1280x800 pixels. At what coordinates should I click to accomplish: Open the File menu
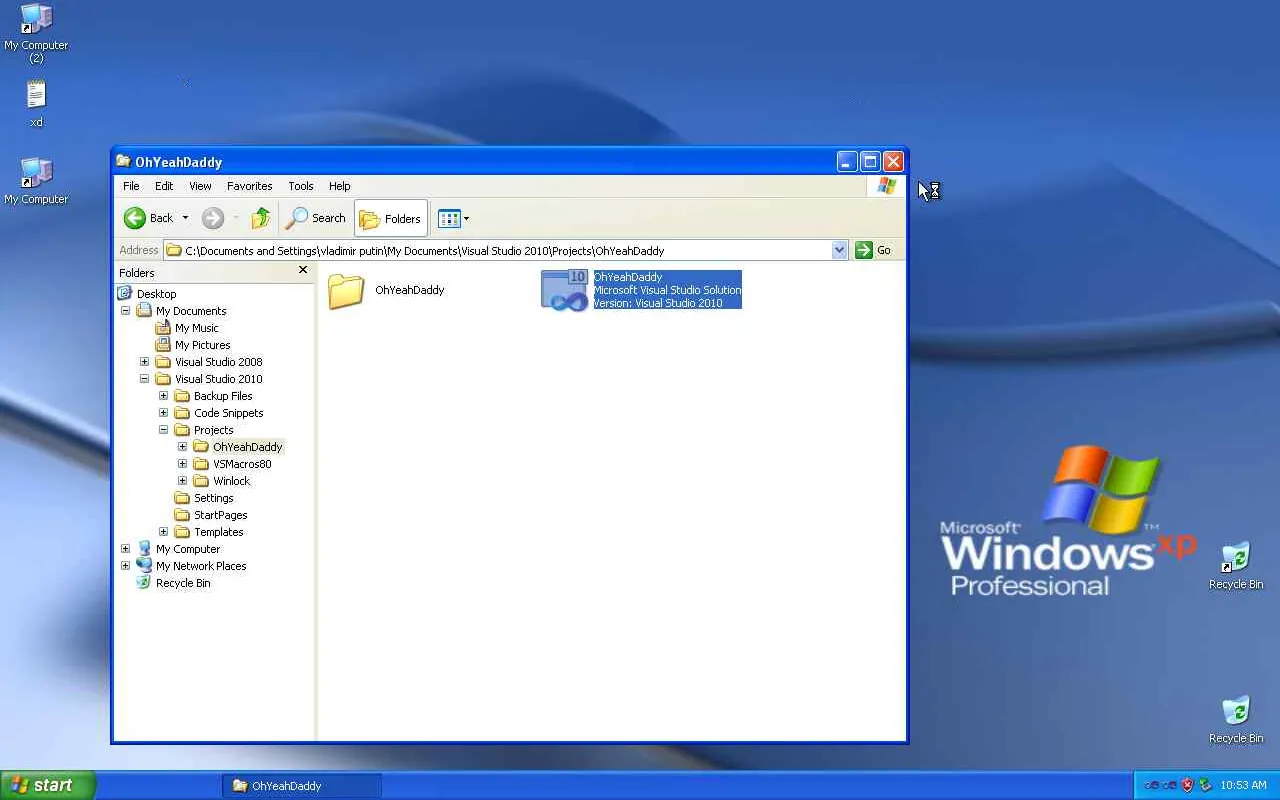131,186
